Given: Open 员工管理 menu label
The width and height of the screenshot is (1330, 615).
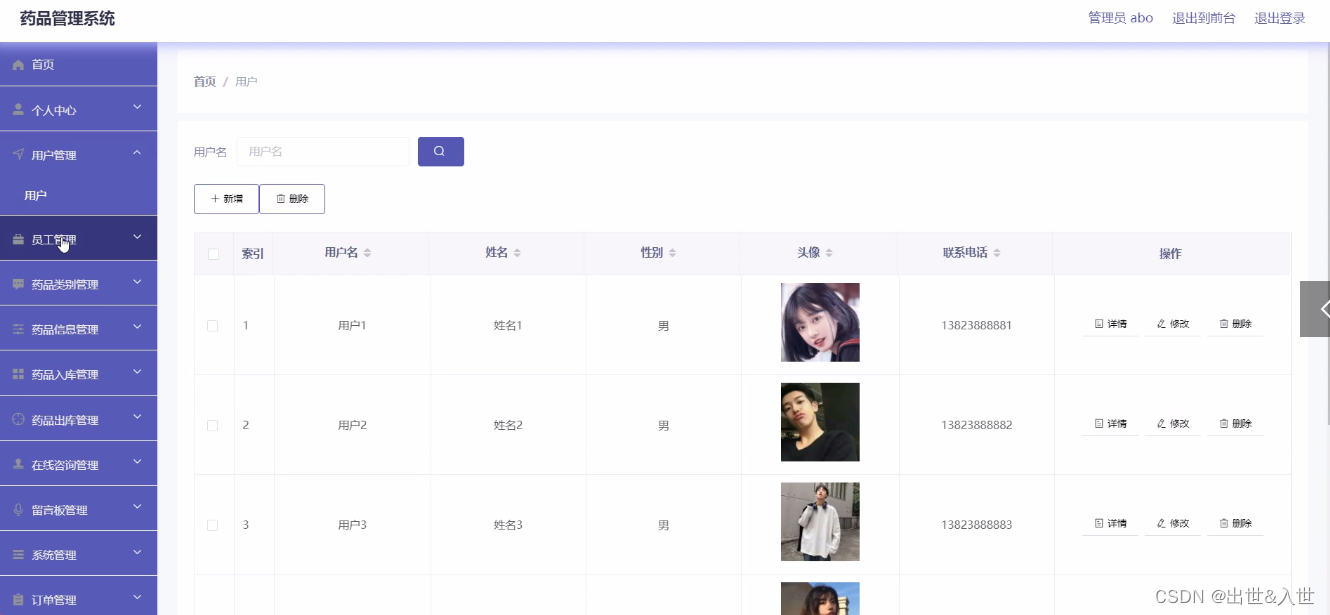Looking at the screenshot, I should pyautogui.click(x=54, y=240).
